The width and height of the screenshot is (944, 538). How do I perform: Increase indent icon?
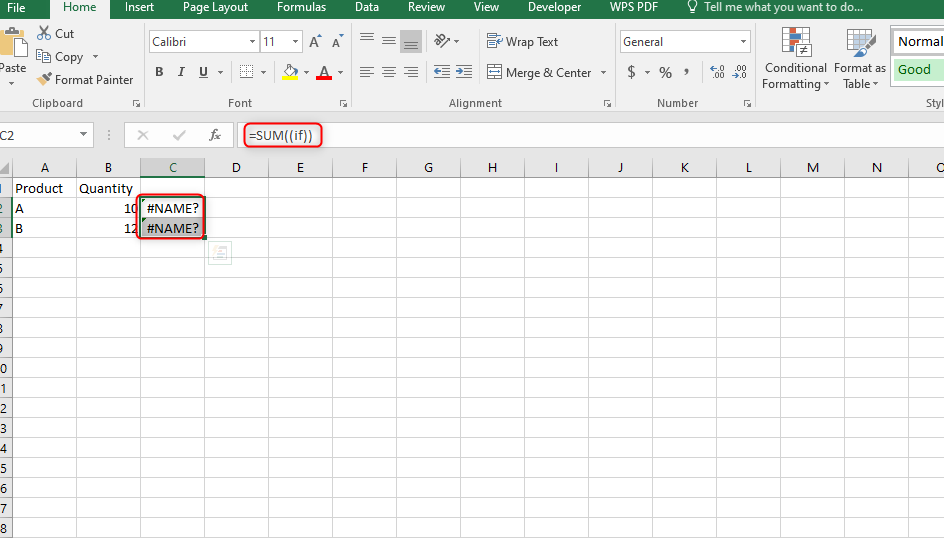464,72
